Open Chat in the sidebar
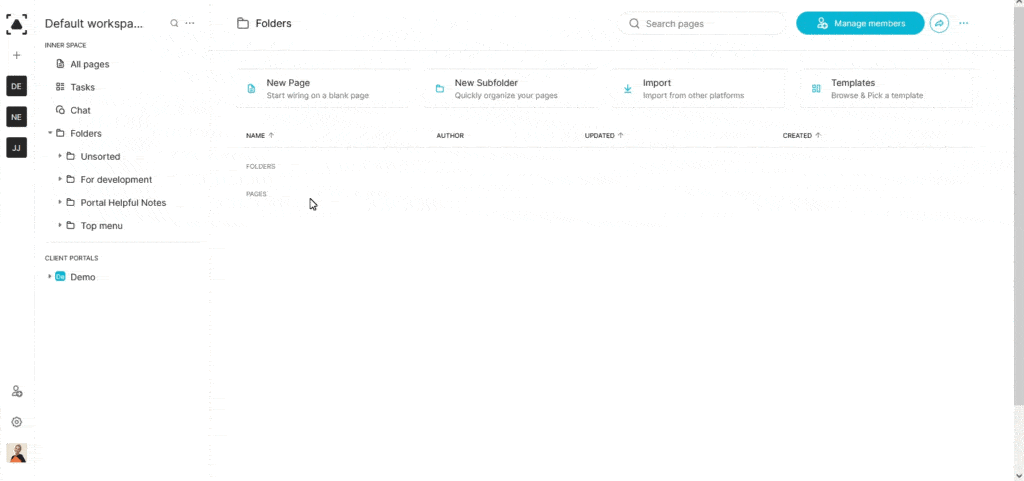The width and height of the screenshot is (1024, 481). tap(80, 110)
